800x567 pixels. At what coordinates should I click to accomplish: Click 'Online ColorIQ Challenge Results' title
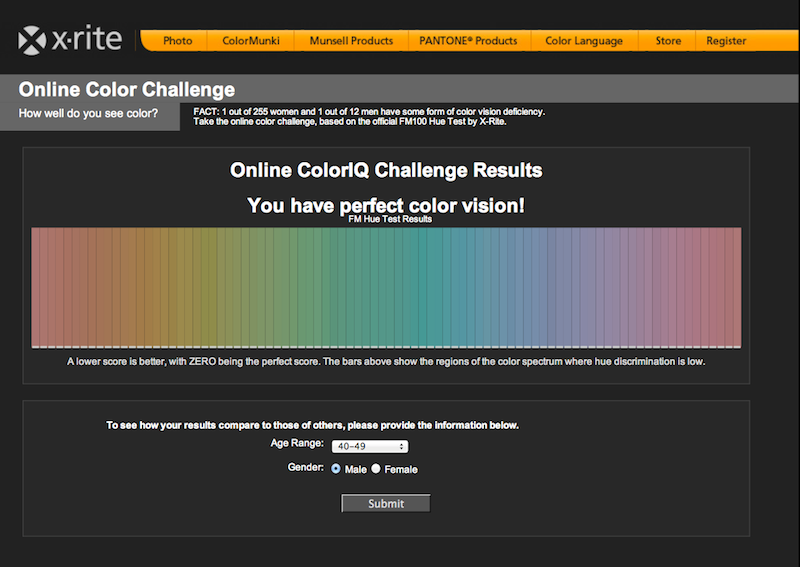tap(386, 170)
